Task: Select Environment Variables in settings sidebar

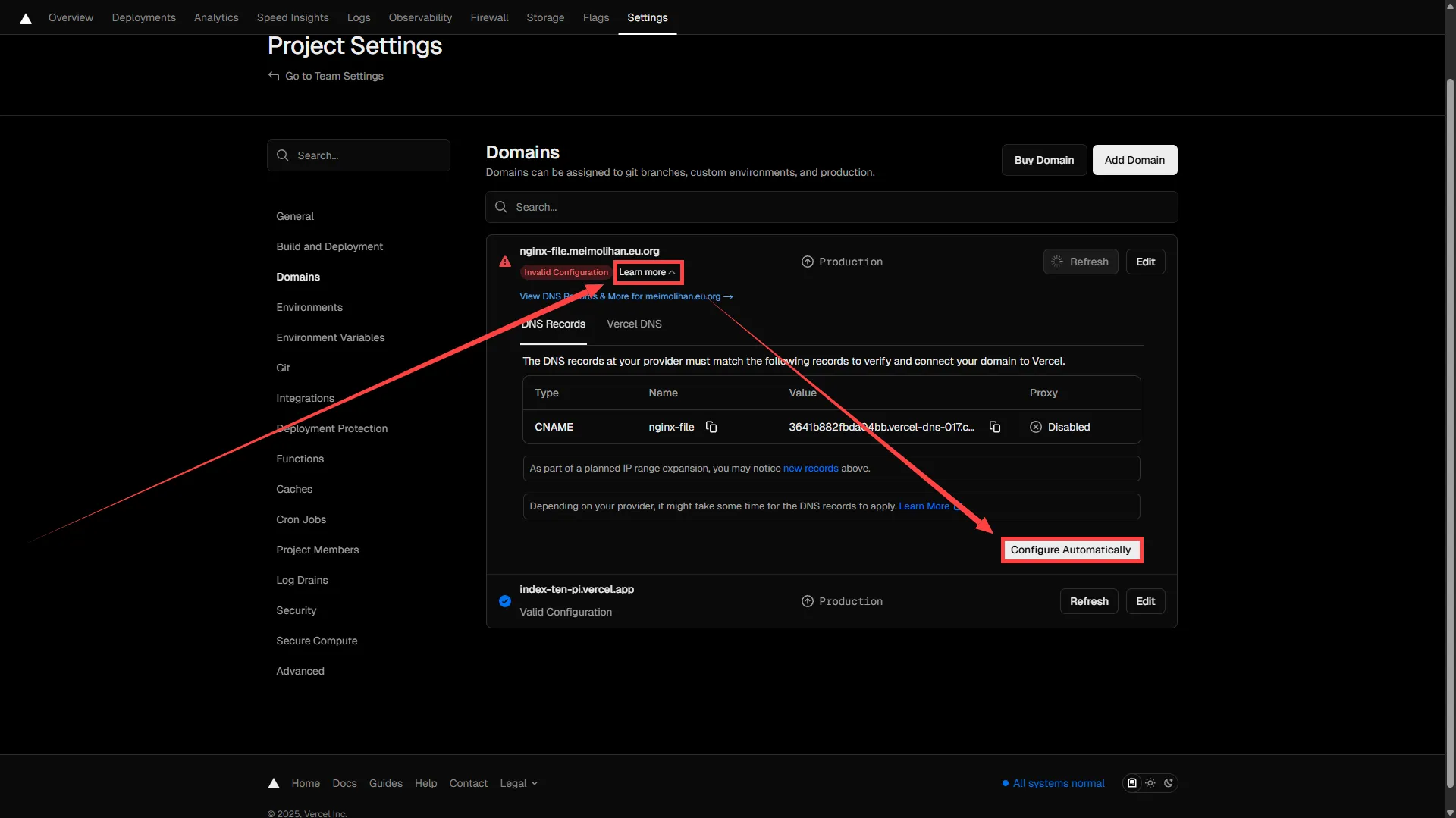Action: [330, 337]
